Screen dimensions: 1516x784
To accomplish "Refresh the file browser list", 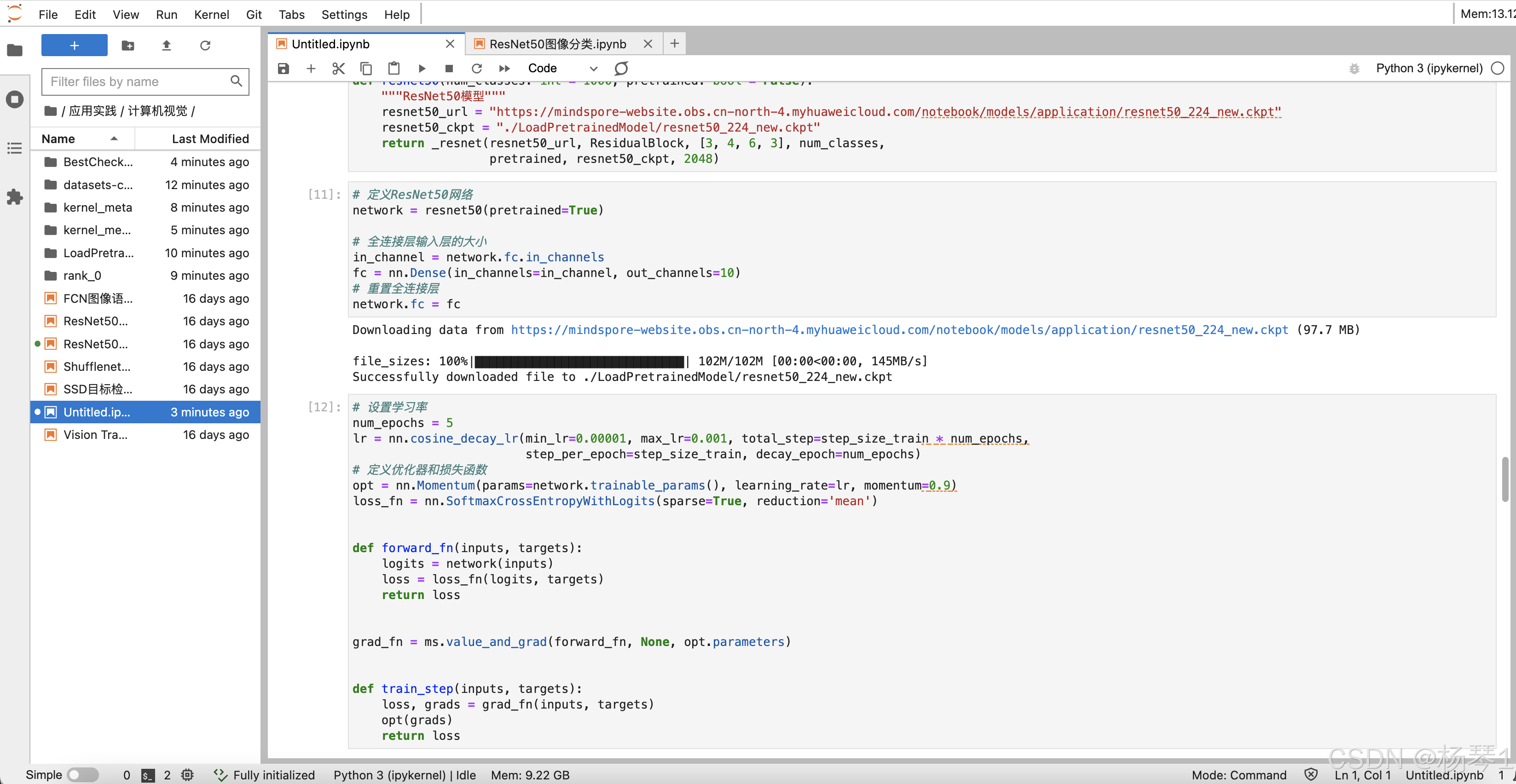I will pos(205,45).
